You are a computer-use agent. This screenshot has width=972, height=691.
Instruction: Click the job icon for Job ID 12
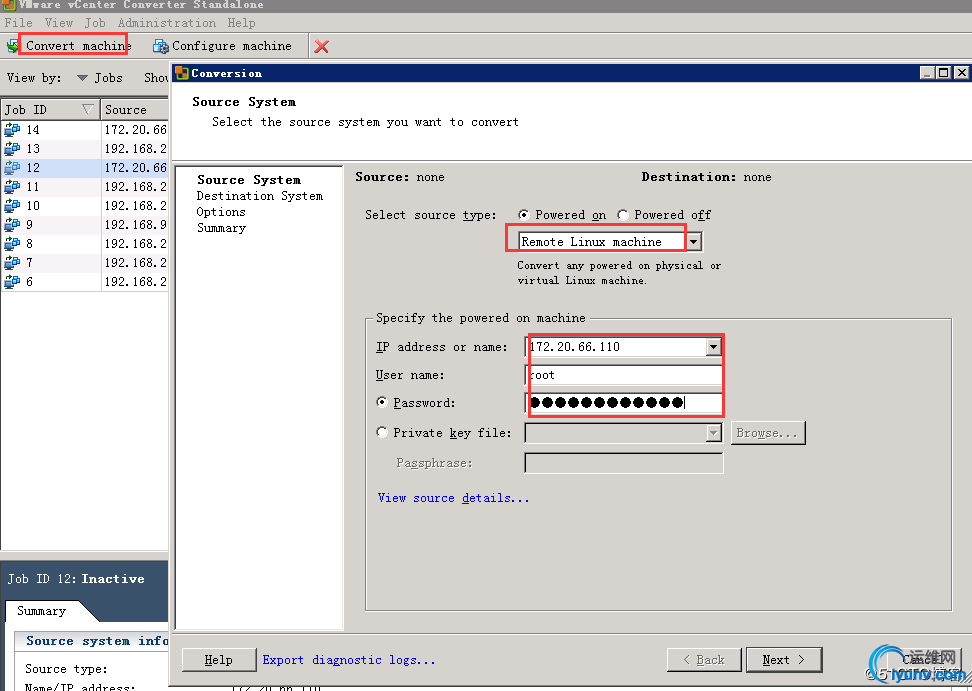coord(12,167)
